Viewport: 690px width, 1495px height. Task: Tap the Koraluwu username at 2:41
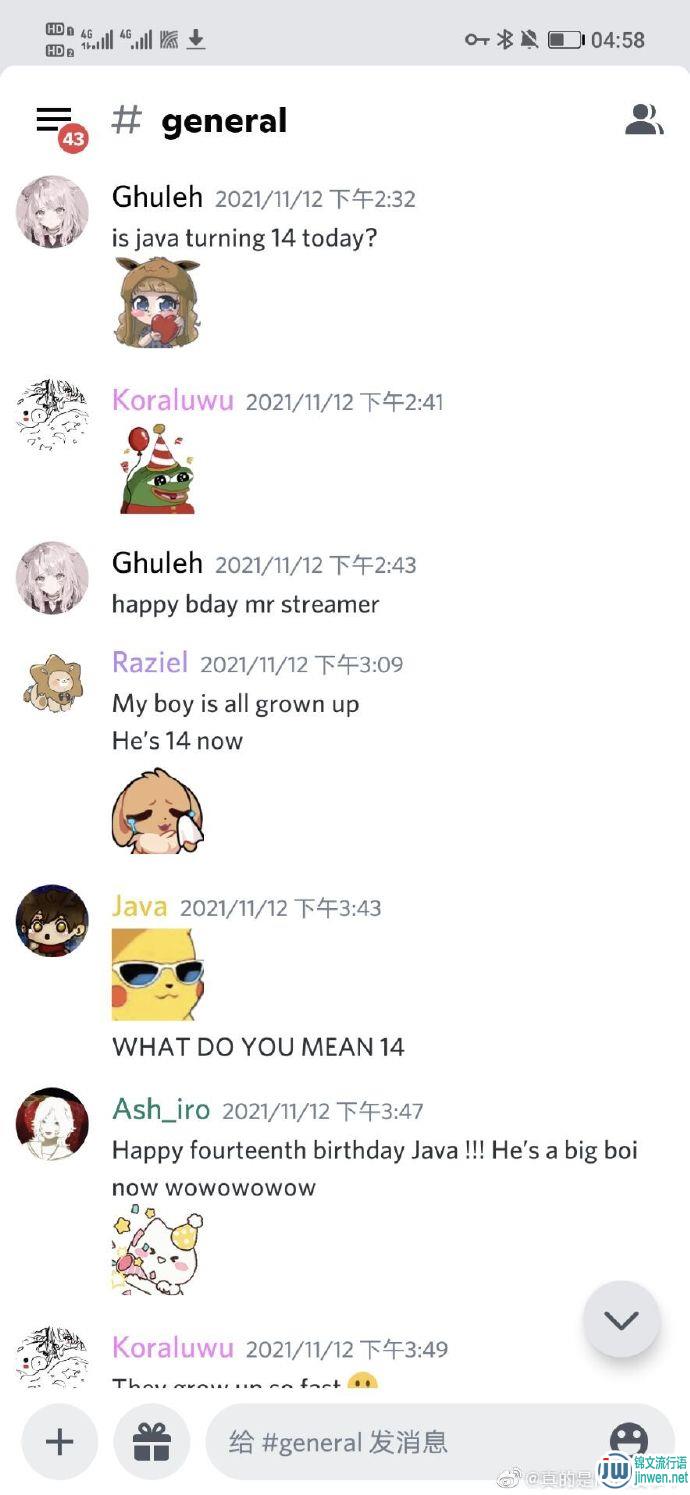point(173,400)
